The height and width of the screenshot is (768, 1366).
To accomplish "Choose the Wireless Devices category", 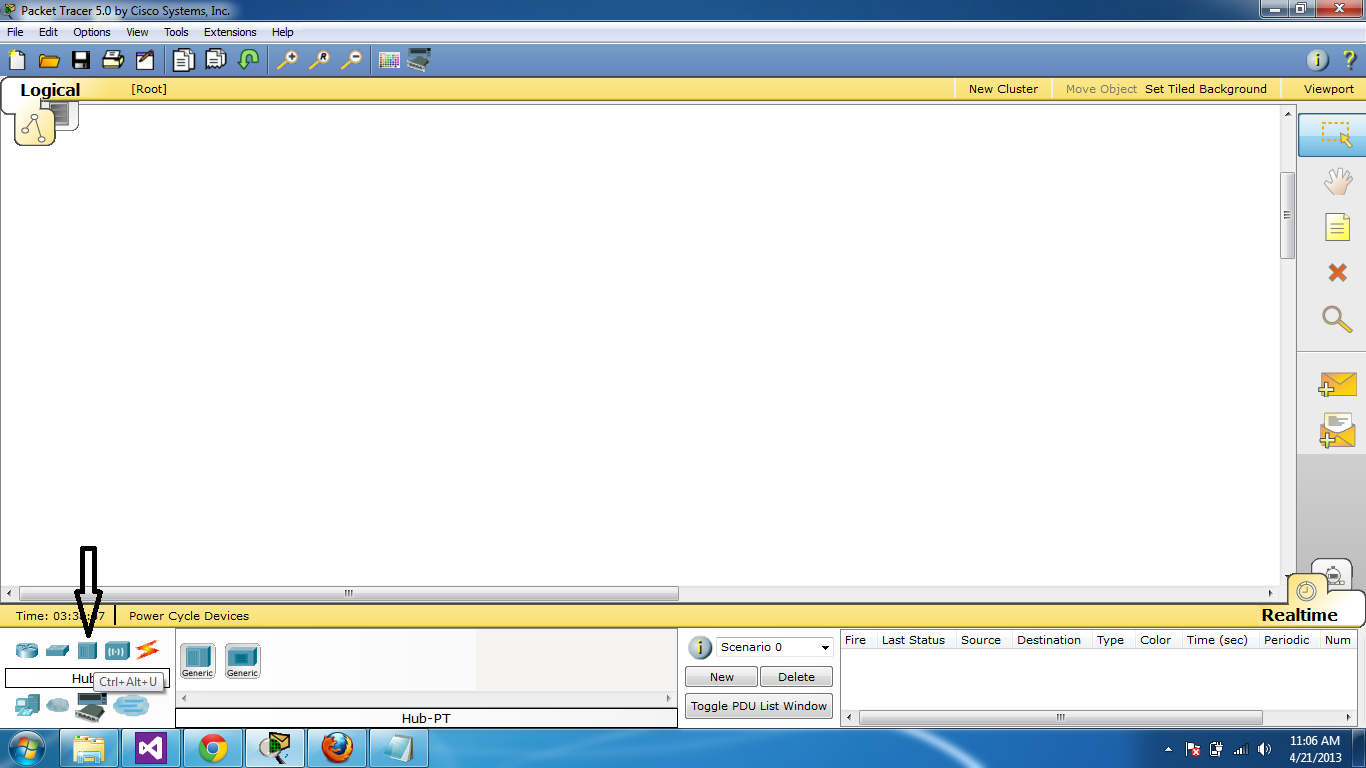I will point(117,649).
